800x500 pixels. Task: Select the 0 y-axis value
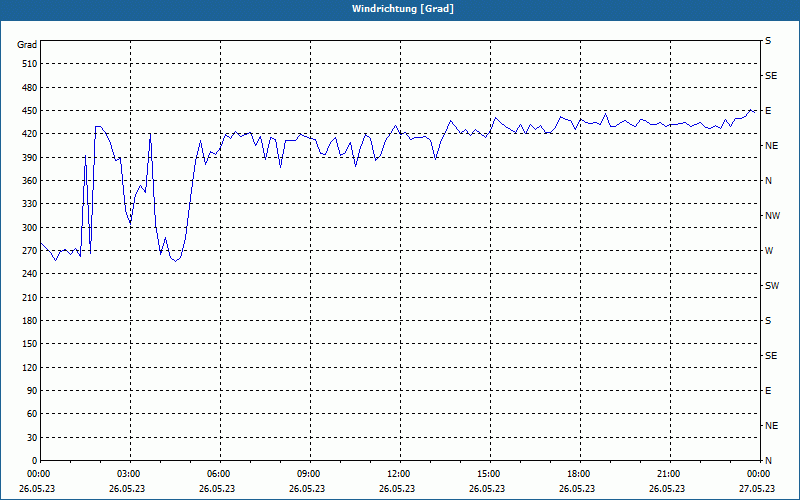[34, 461]
